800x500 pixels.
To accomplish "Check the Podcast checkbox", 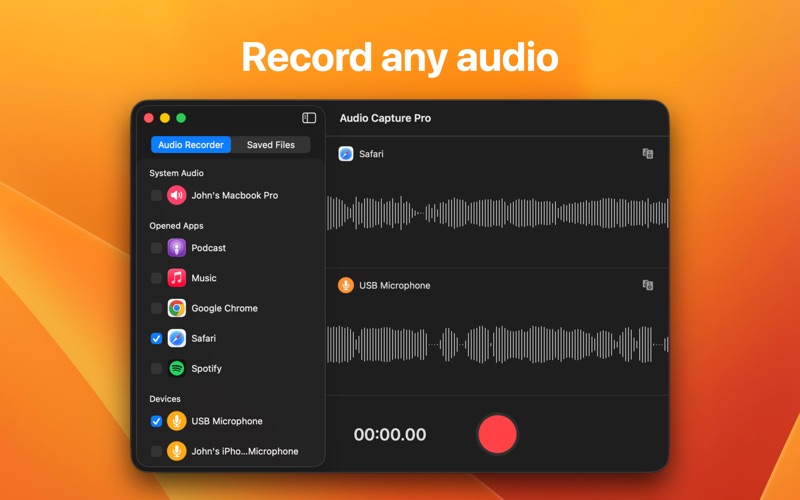I will pos(156,248).
